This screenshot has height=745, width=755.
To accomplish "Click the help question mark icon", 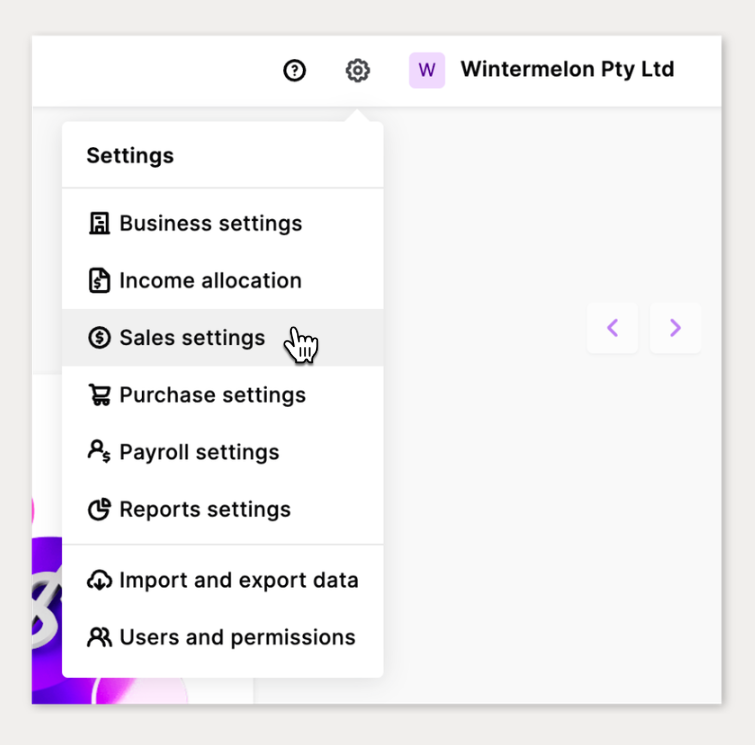I will [x=294, y=70].
